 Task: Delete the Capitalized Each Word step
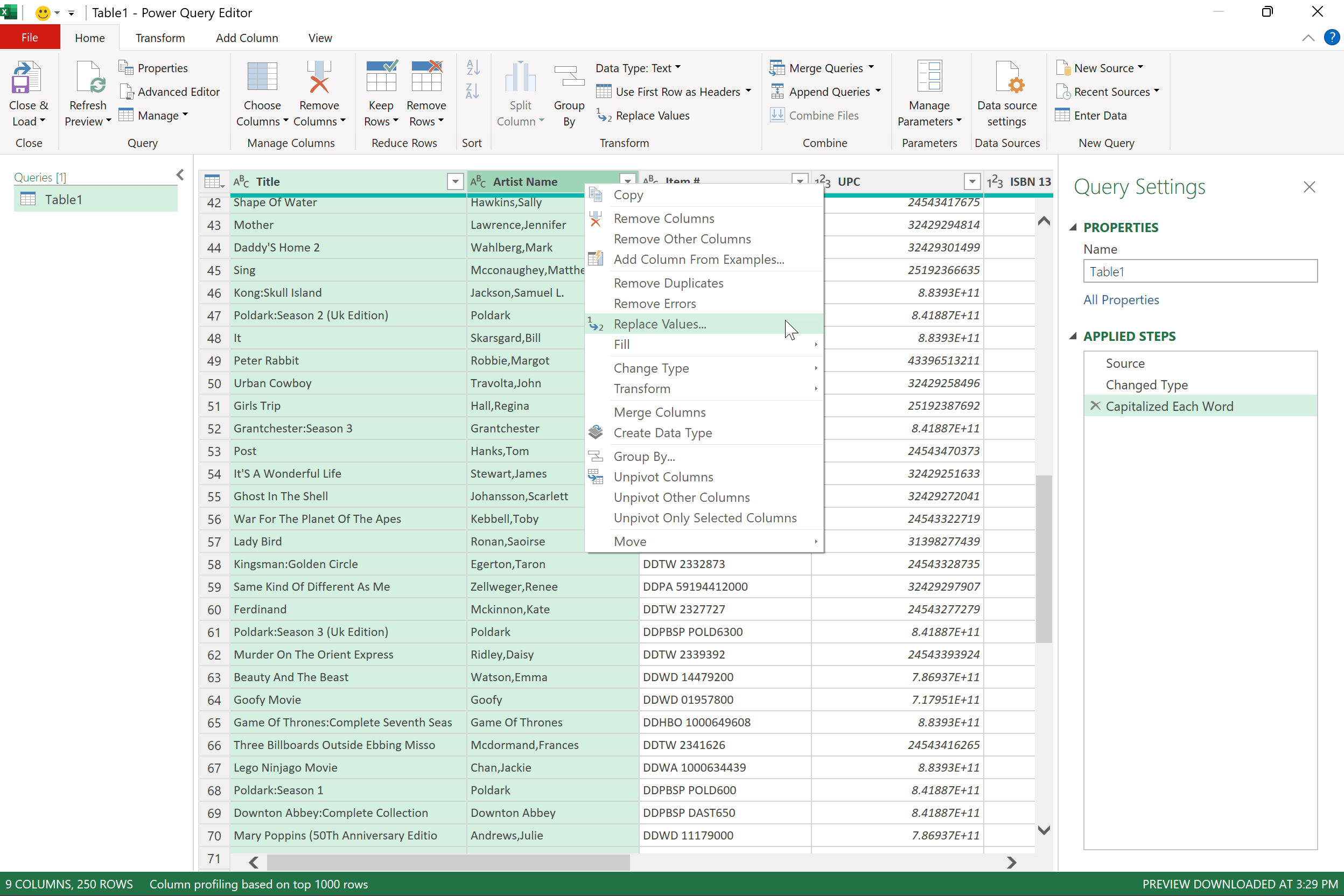pyautogui.click(x=1095, y=405)
